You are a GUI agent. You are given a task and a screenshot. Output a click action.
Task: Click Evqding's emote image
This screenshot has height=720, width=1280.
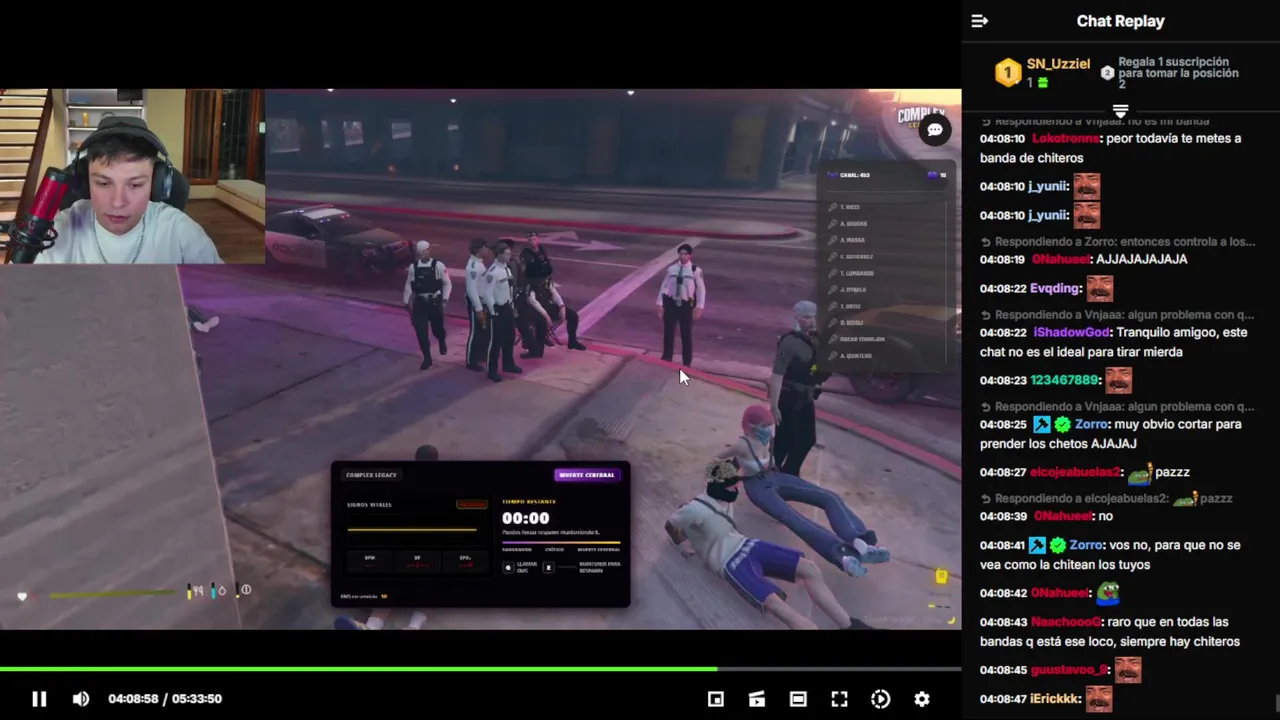pyautogui.click(x=1100, y=288)
